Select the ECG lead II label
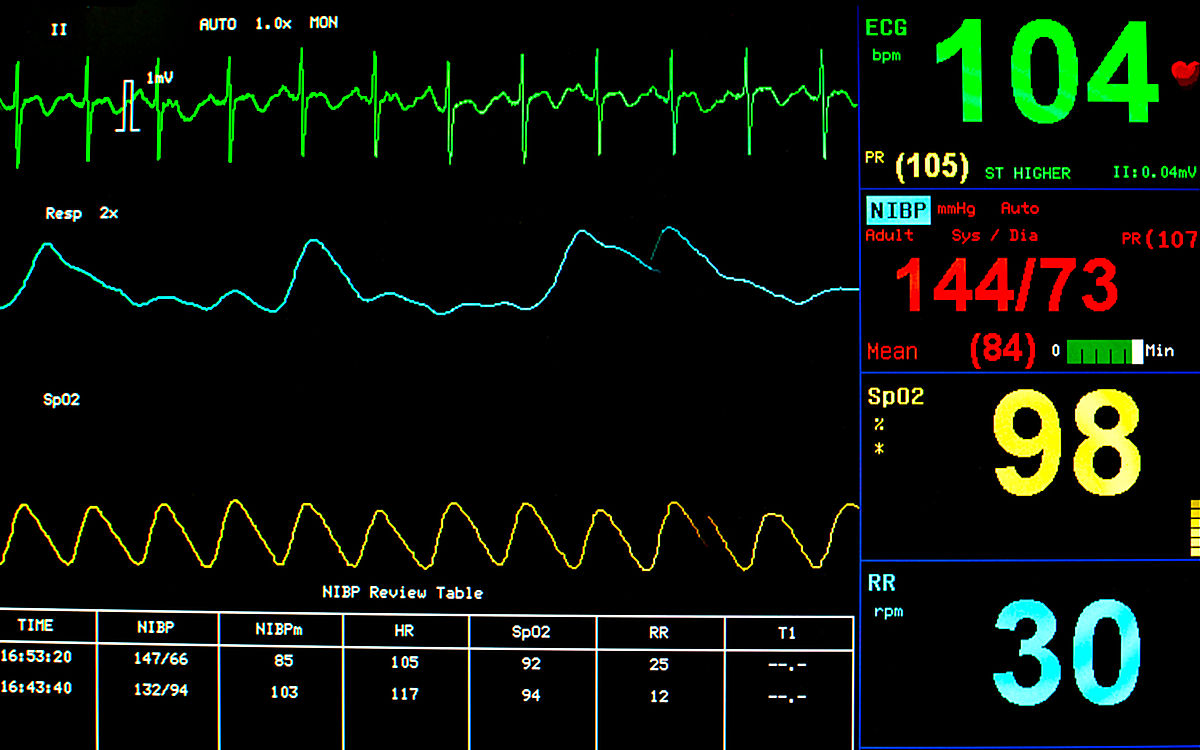This screenshot has width=1200, height=750. (59, 29)
